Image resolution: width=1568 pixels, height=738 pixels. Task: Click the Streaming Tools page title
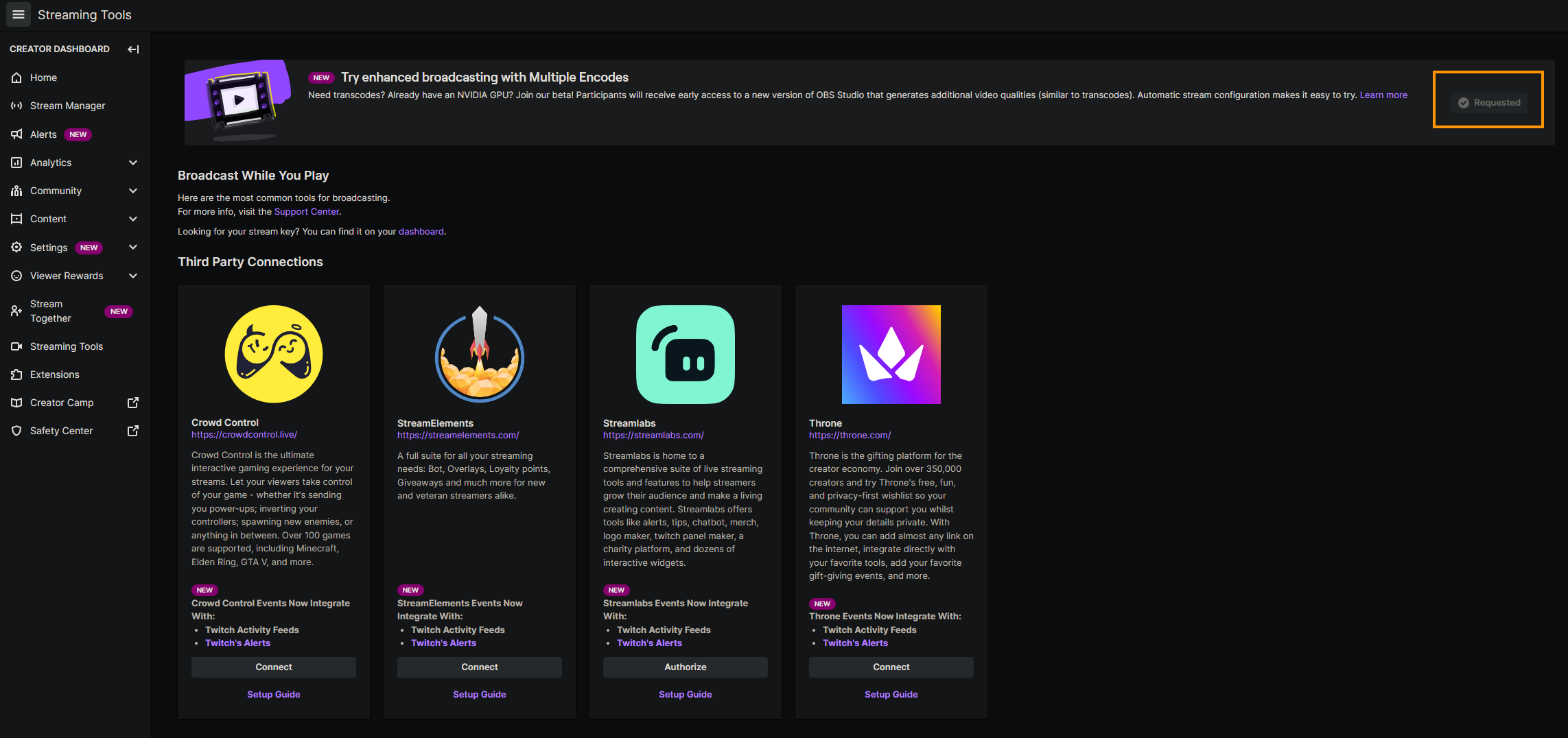[84, 14]
